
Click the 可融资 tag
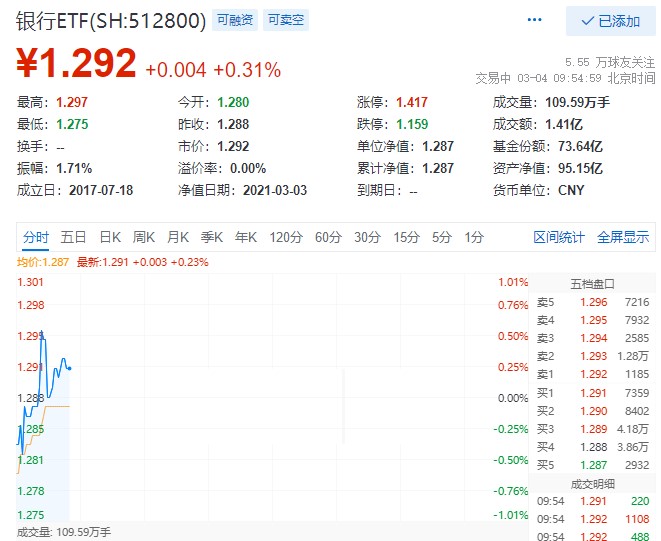pos(235,20)
